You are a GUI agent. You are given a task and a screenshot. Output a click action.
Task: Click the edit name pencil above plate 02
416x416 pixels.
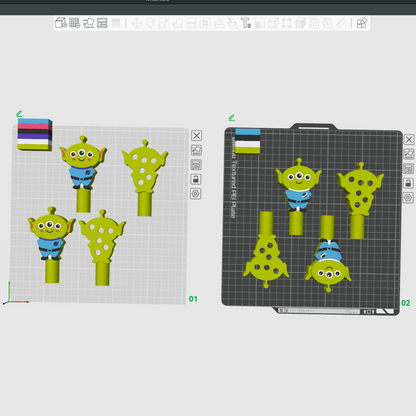coord(232,118)
